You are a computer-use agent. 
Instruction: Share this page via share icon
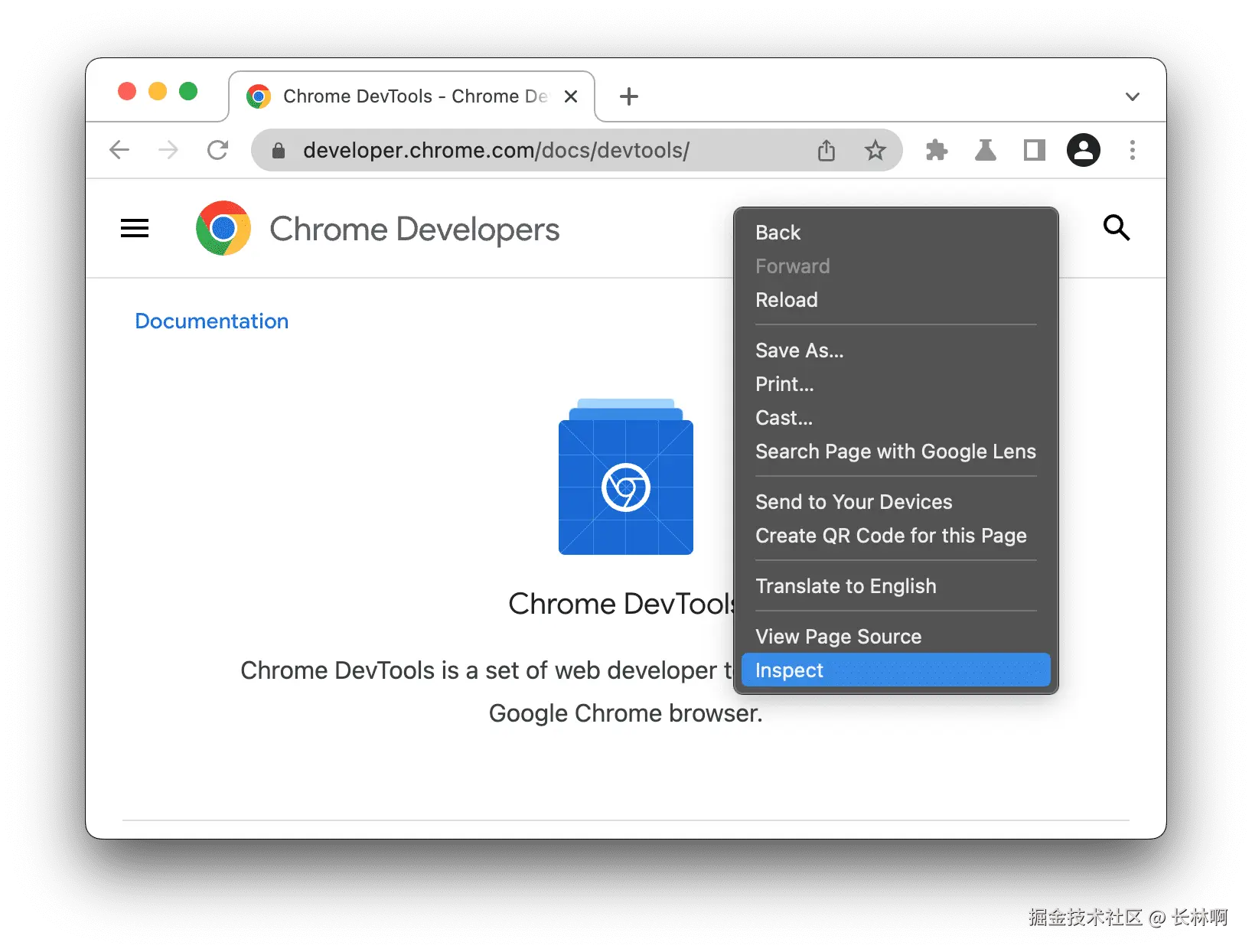827,150
